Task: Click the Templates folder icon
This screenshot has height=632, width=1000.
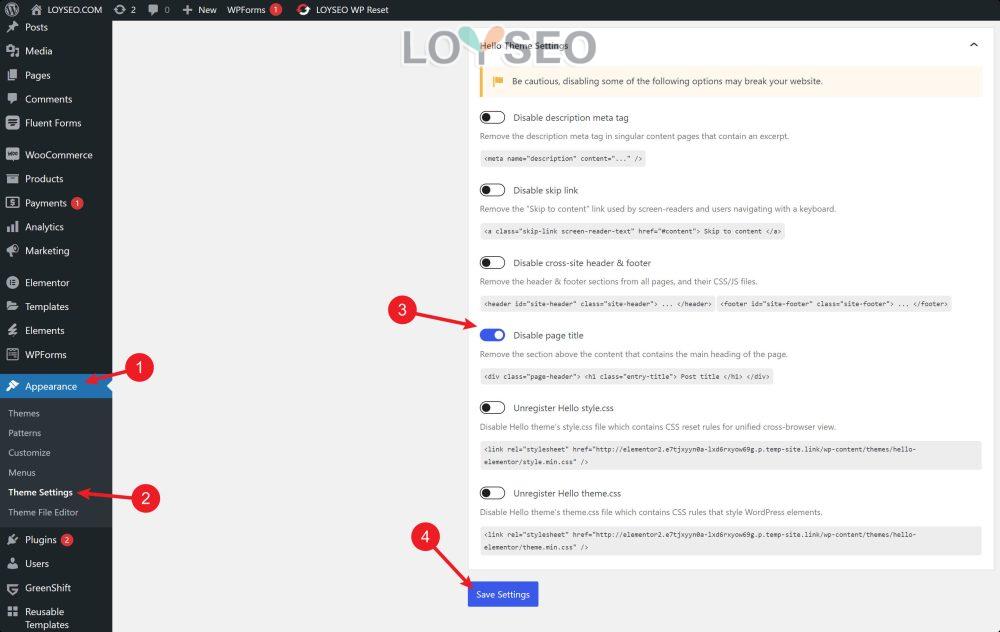Action: (x=12, y=306)
